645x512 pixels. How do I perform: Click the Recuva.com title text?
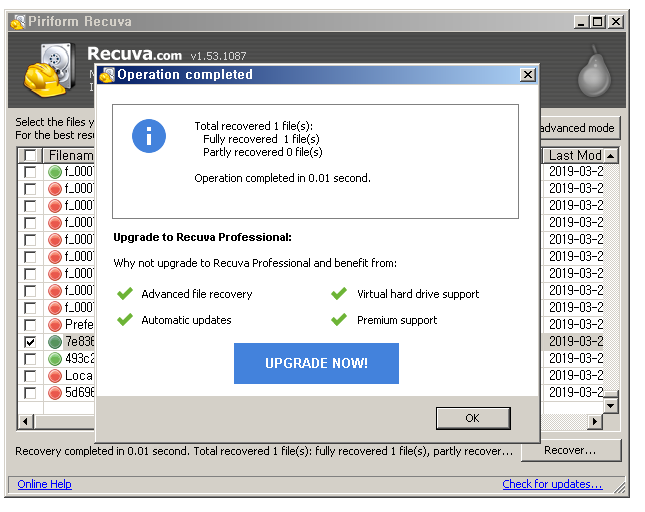click(x=135, y=54)
